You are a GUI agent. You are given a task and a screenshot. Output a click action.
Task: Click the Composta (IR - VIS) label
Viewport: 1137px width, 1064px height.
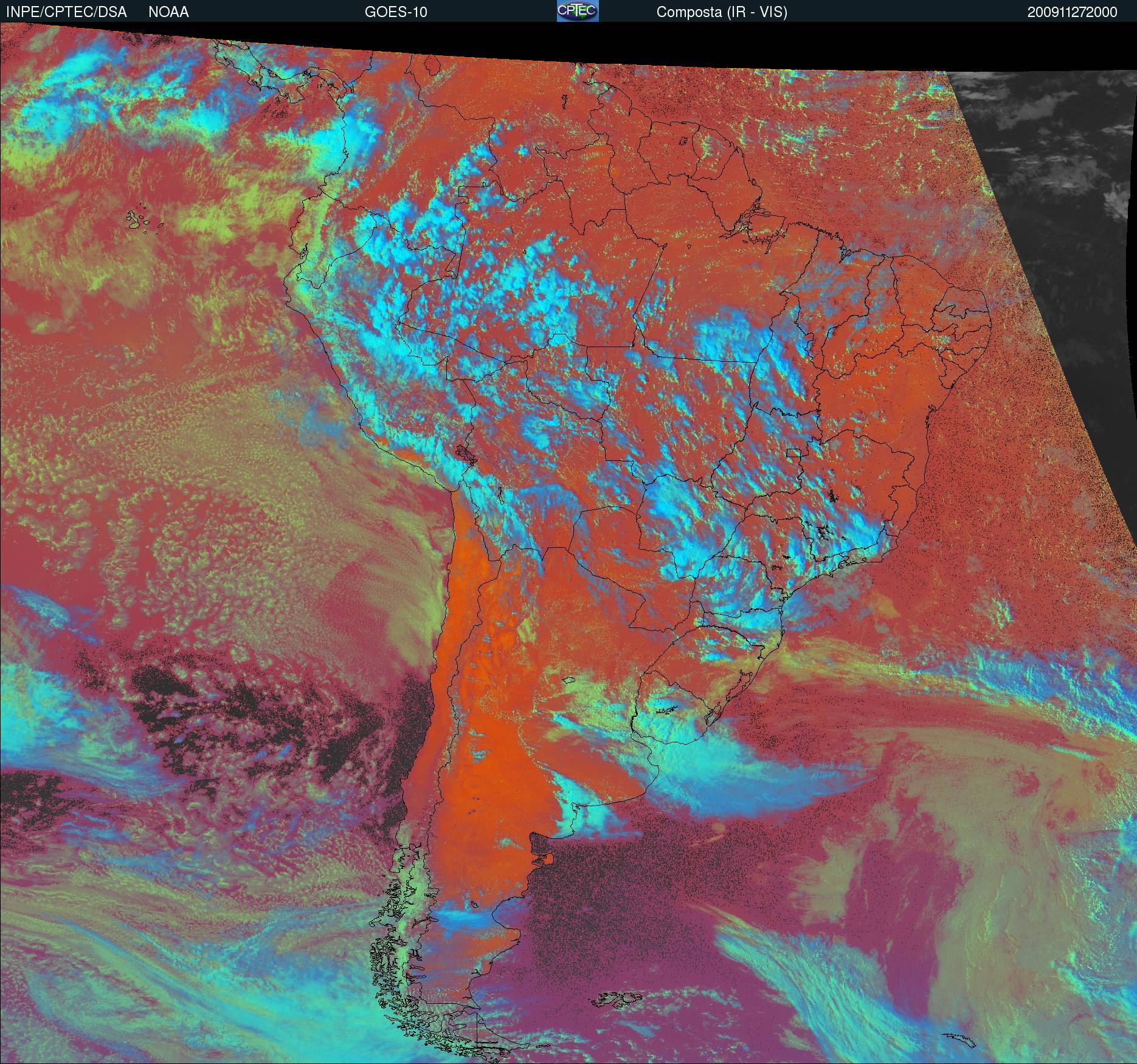[722, 12]
